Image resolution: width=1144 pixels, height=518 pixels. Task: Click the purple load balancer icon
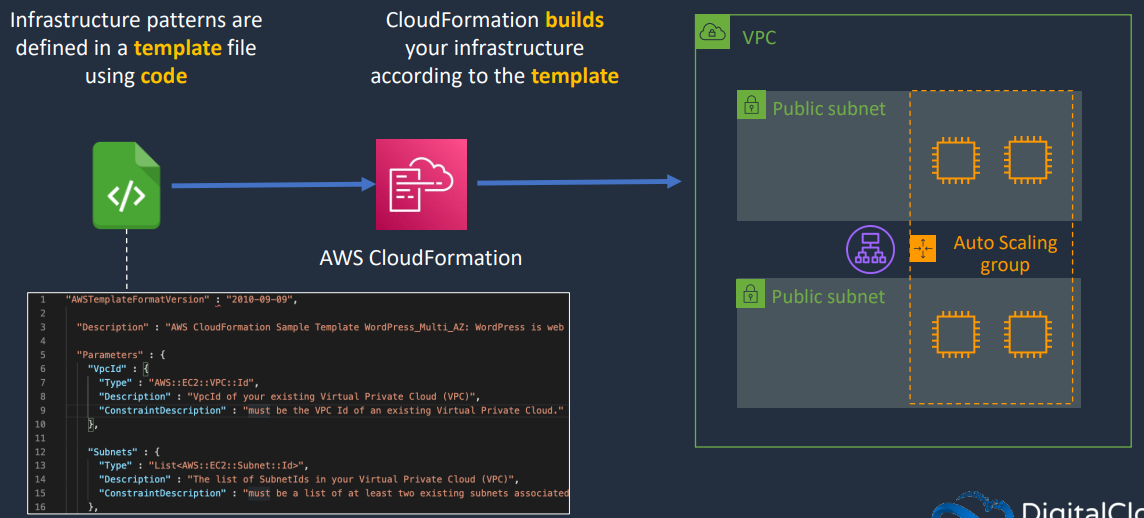(x=870, y=250)
